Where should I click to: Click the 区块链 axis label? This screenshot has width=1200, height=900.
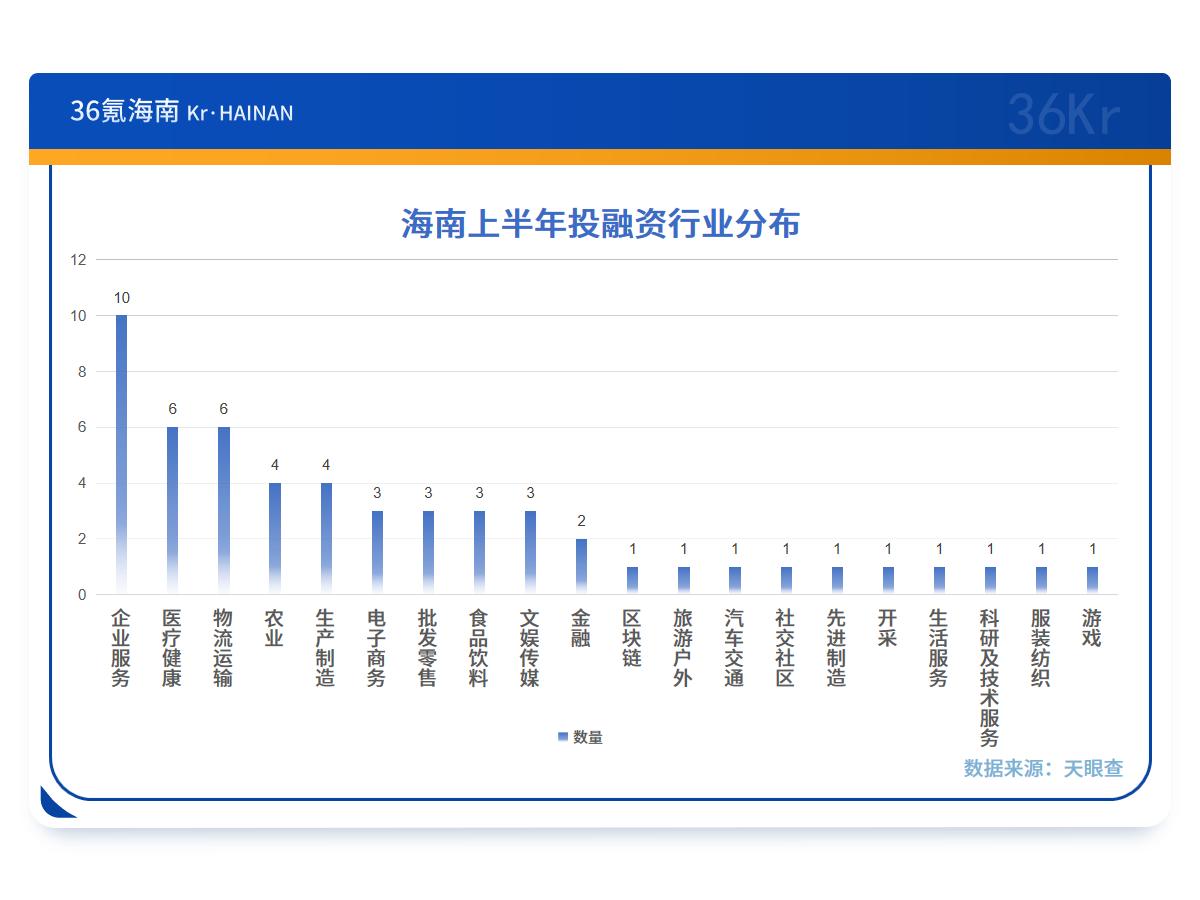click(632, 638)
